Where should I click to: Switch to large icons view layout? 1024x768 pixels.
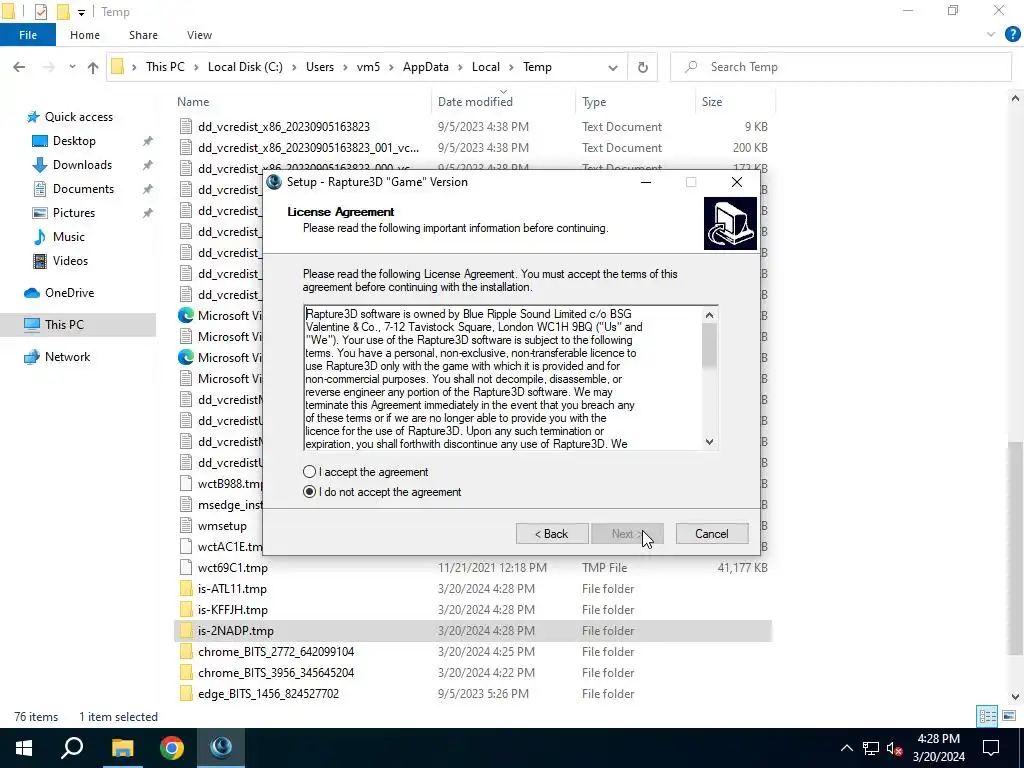tap(1008, 716)
